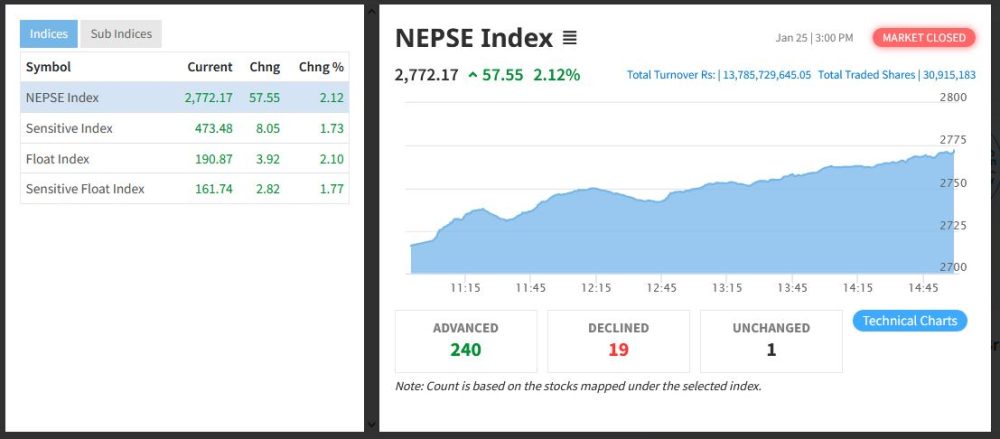Viewport: 1000px width, 439px height.
Task: Click the Current column header
Action: tap(210, 67)
